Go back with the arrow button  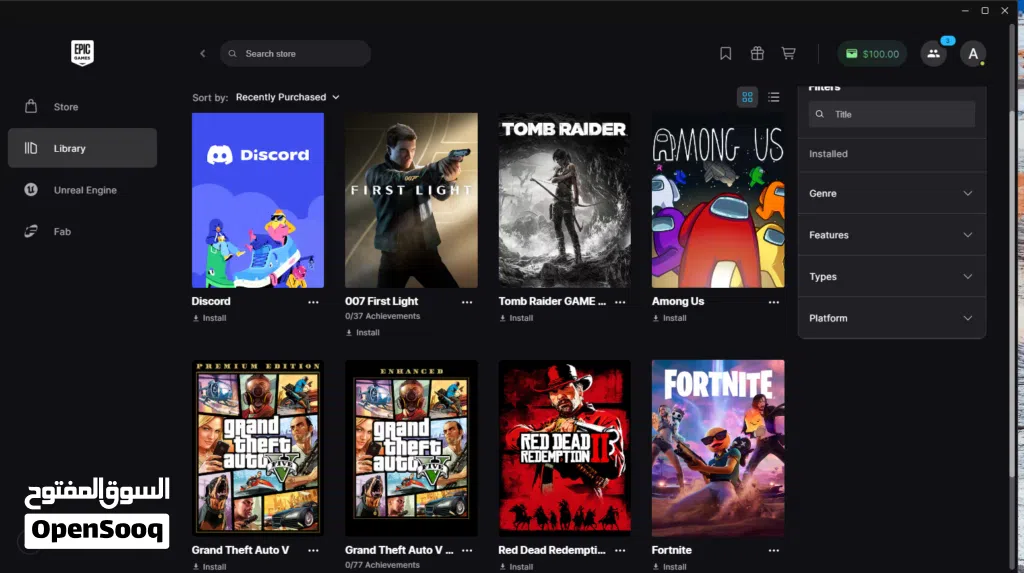point(202,54)
